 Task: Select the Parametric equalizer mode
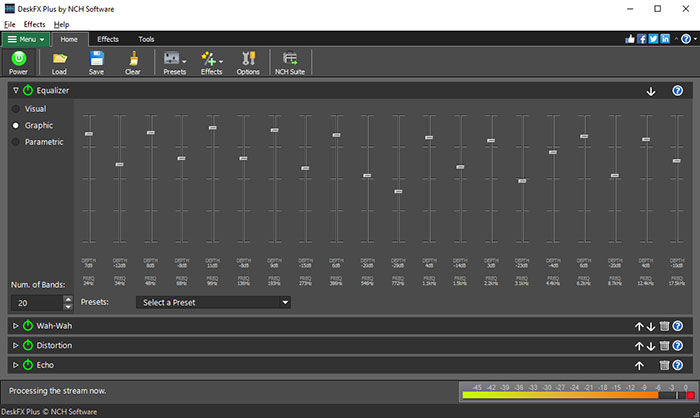[17, 142]
